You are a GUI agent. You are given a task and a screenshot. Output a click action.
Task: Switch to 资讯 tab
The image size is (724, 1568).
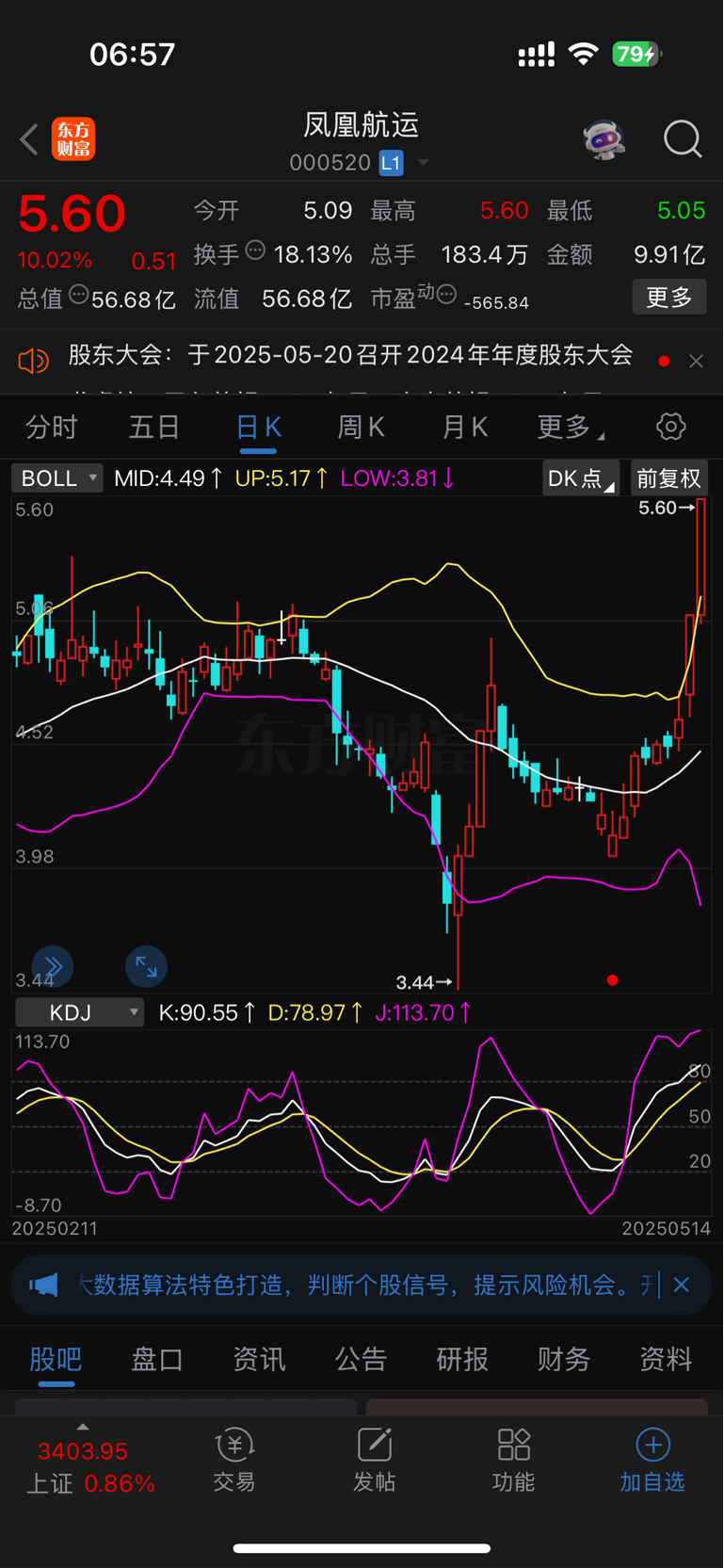259,1359
